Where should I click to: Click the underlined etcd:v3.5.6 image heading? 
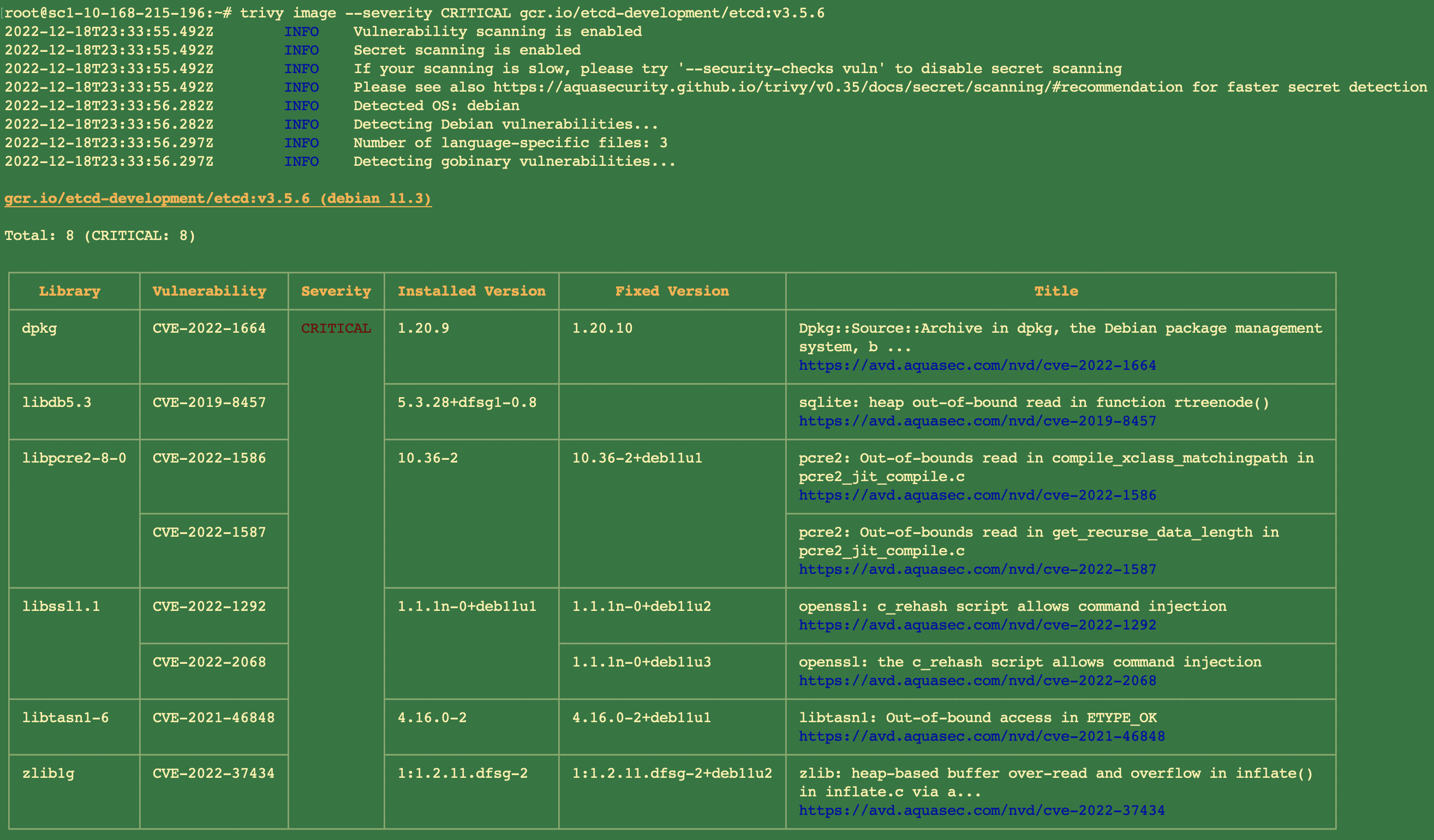coord(217,199)
